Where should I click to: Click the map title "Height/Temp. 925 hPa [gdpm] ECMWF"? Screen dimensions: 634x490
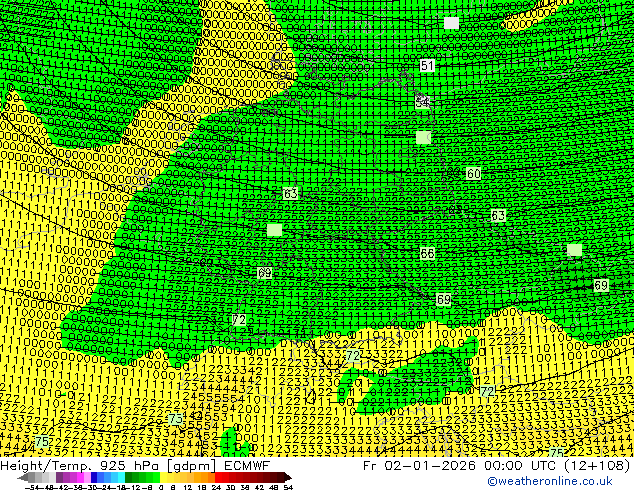click(x=135, y=465)
